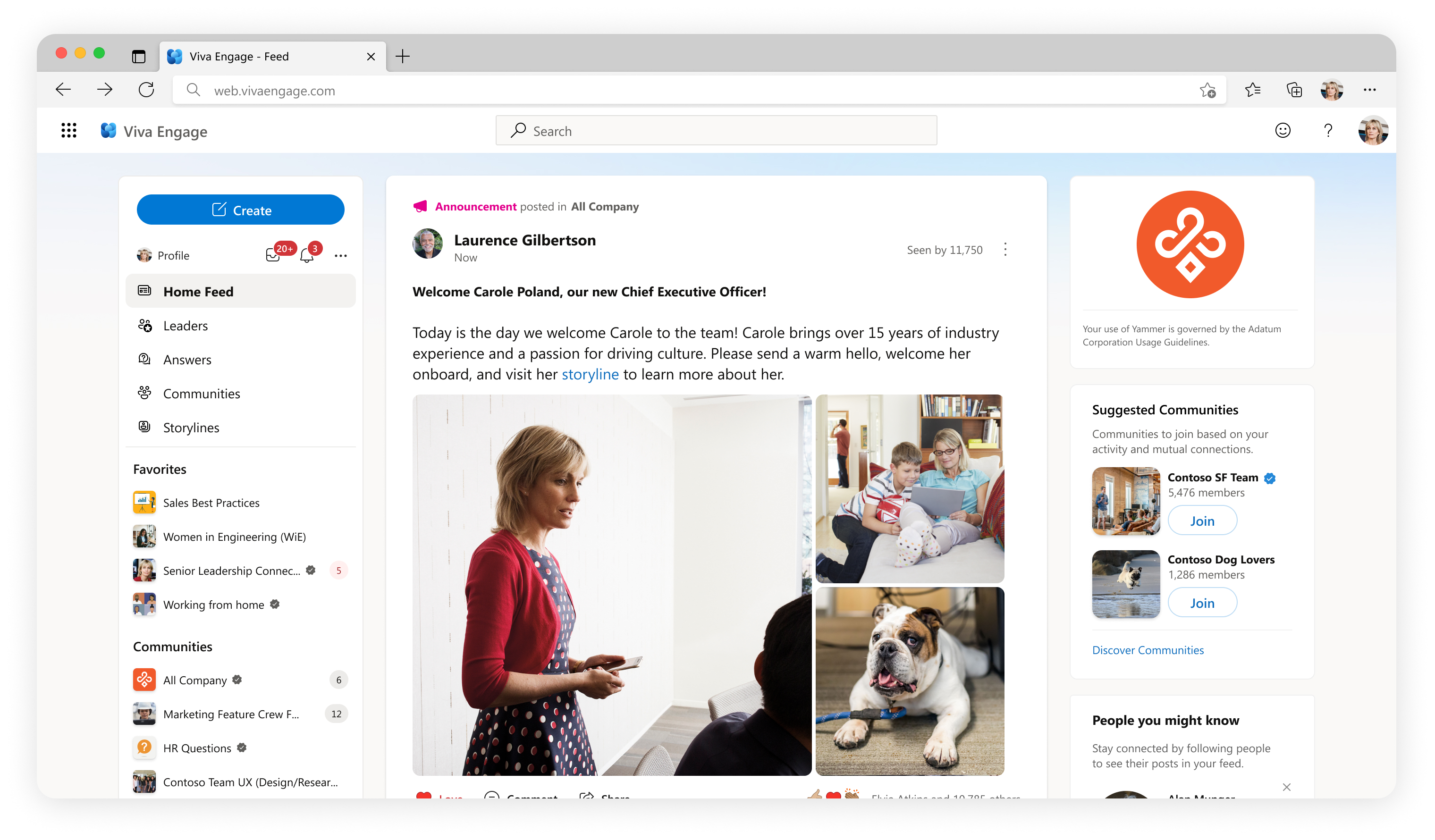Toggle browser vertical tabs icon
The image size is (1435, 840).
coord(138,56)
